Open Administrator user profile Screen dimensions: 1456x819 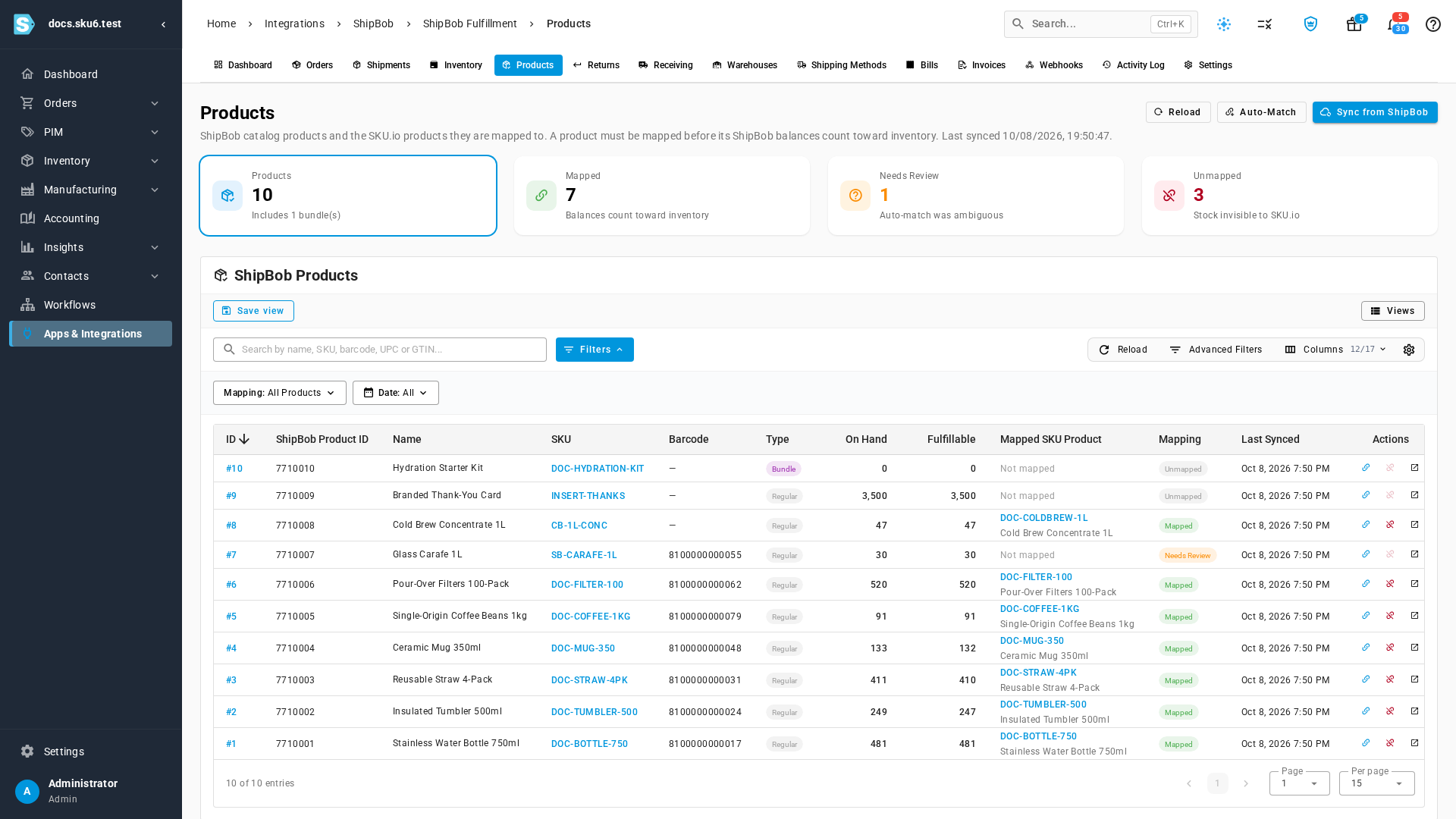[90, 791]
